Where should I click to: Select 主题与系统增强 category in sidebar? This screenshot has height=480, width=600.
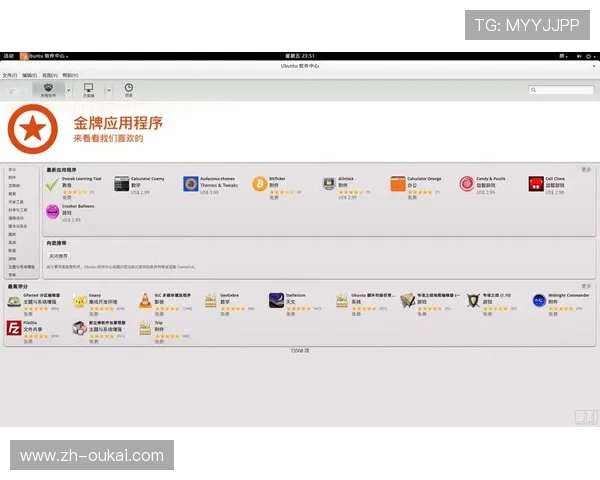click(x=21, y=267)
